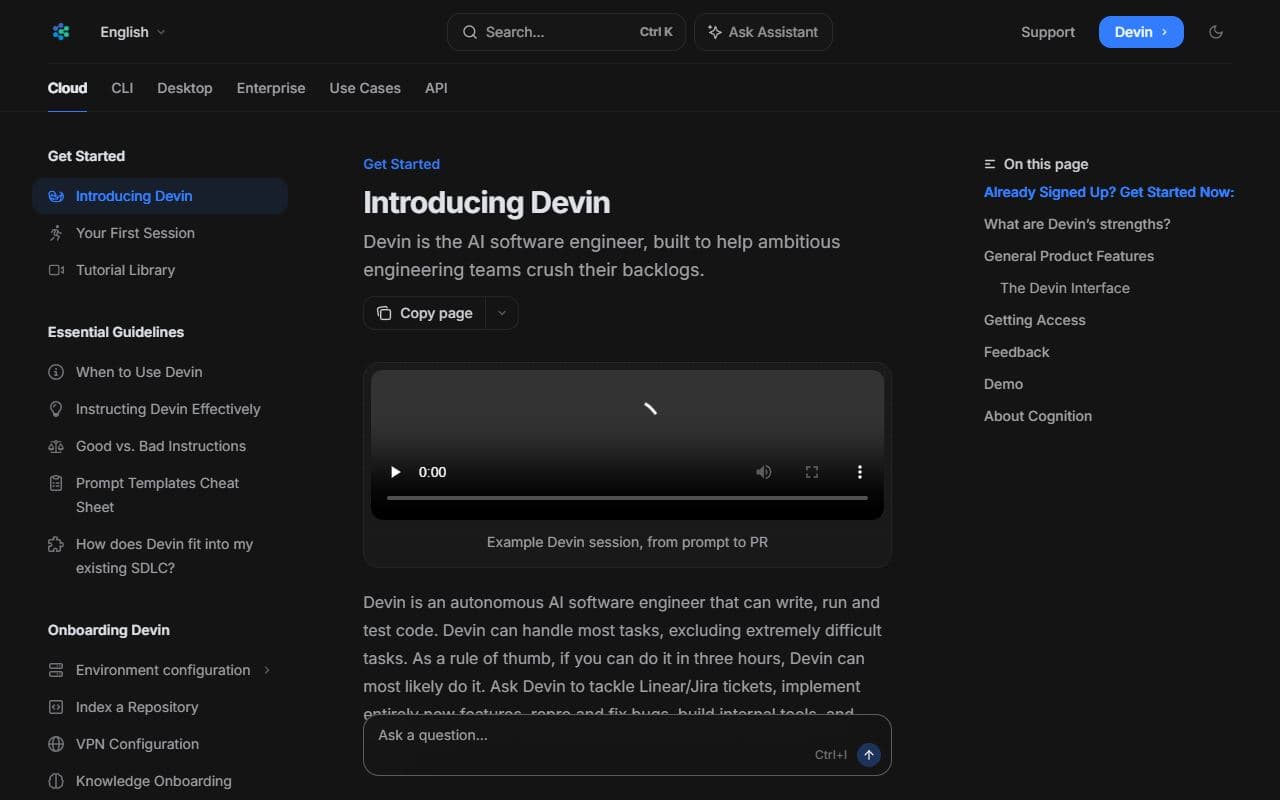Open the Copy page options dropdown arrow
1280x800 pixels.
(x=502, y=313)
